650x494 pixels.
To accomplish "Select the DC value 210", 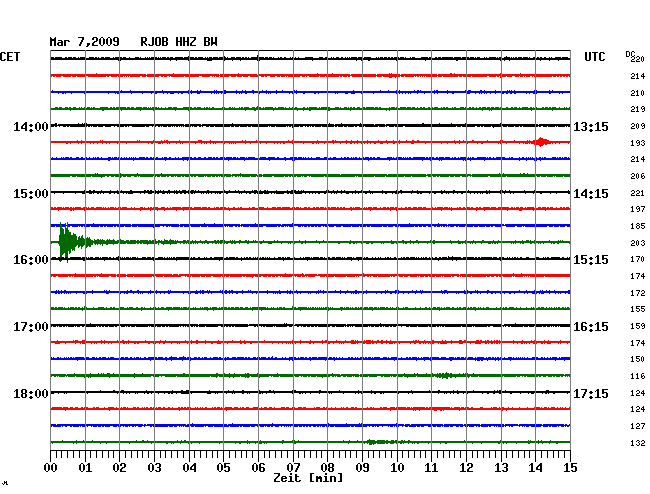I will [x=638, y=93].
